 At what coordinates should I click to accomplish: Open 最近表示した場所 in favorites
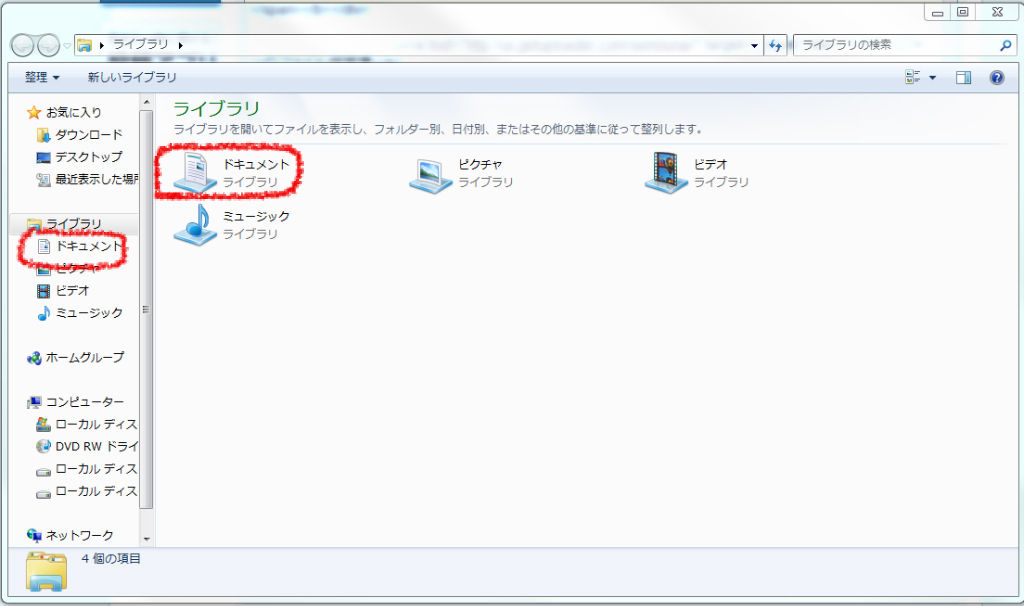point(97,179)
